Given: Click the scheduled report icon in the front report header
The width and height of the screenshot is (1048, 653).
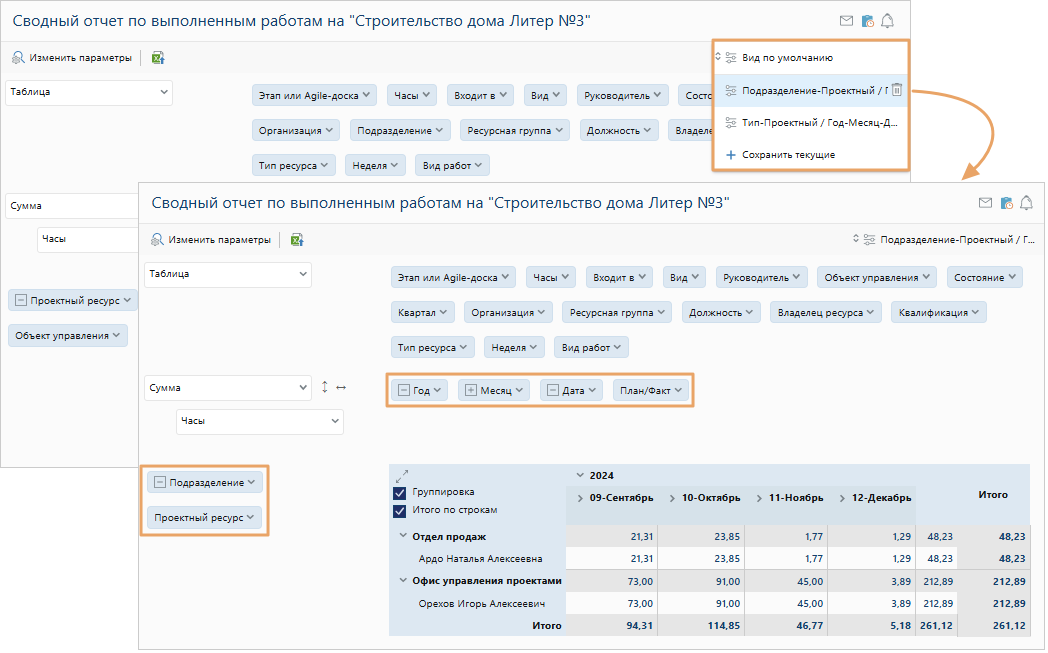Looking at the screenshot, I should [1007, 203].
